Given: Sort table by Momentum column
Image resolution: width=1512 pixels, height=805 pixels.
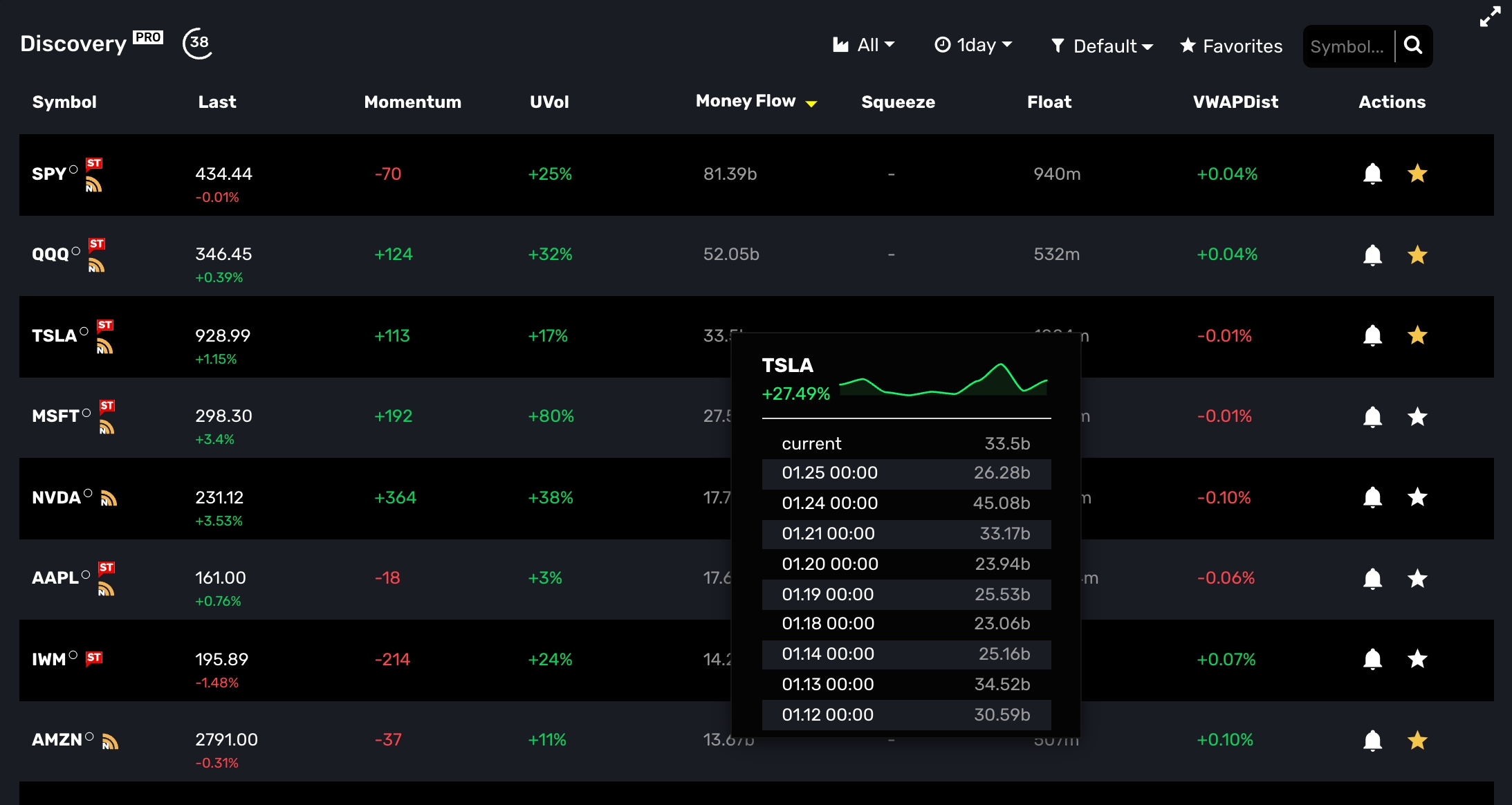Looking at the screenshot, I should click(412, 102).
